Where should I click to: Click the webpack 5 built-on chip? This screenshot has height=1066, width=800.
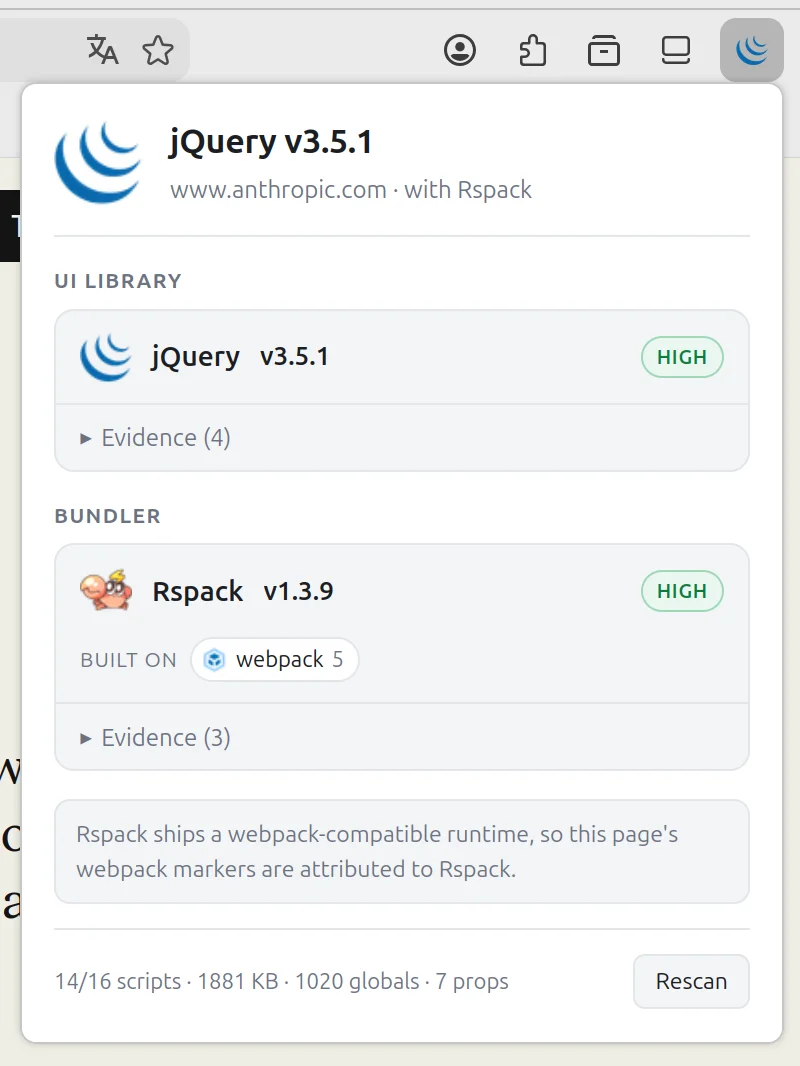pyautogui.click(x=275, y=659)
